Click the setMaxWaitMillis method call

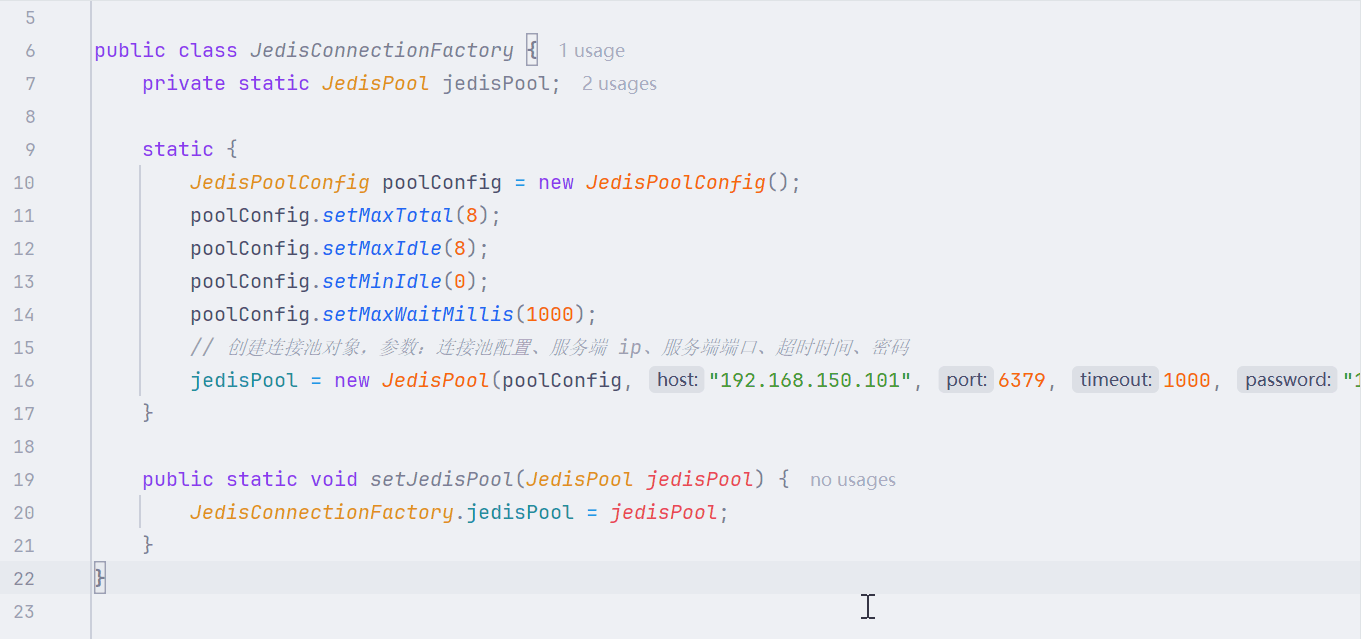(418, 315)
